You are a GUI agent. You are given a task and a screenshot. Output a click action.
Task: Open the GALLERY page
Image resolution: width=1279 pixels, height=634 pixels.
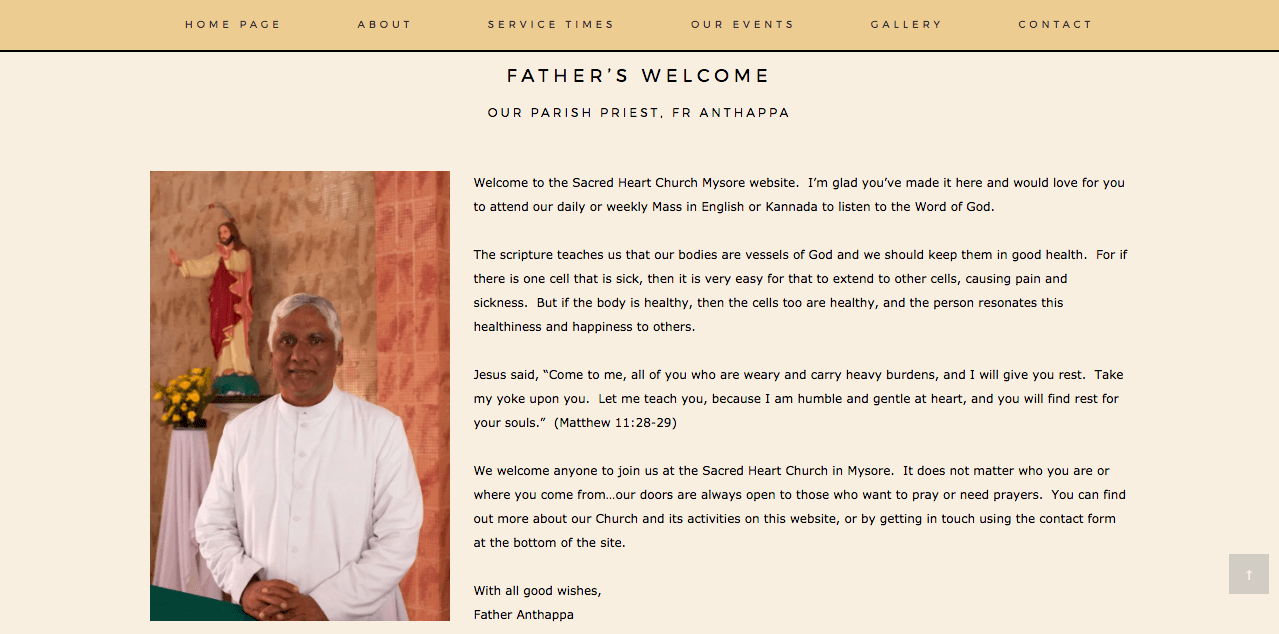906,24
